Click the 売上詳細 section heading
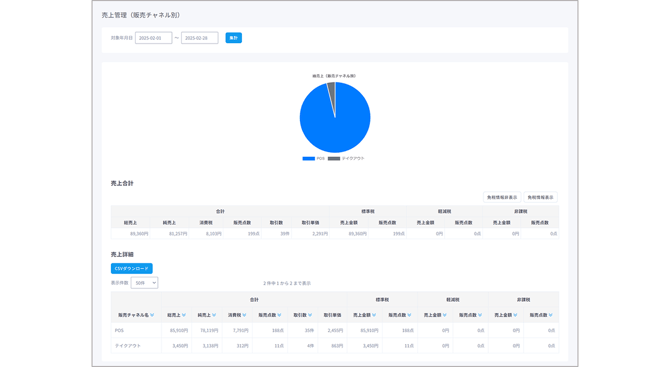Viewport: 670px width, 367px height. 122,254
